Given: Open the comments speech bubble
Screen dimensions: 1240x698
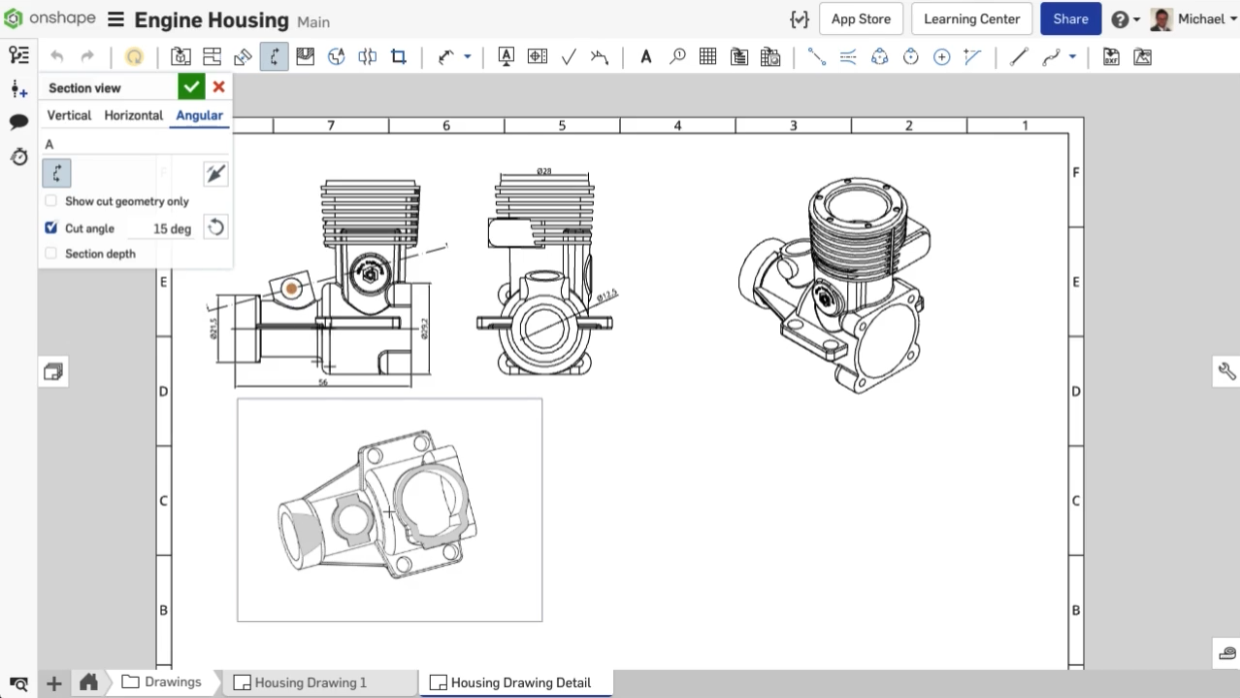Looking at the screenshot, I should click(x=18, y=123).
